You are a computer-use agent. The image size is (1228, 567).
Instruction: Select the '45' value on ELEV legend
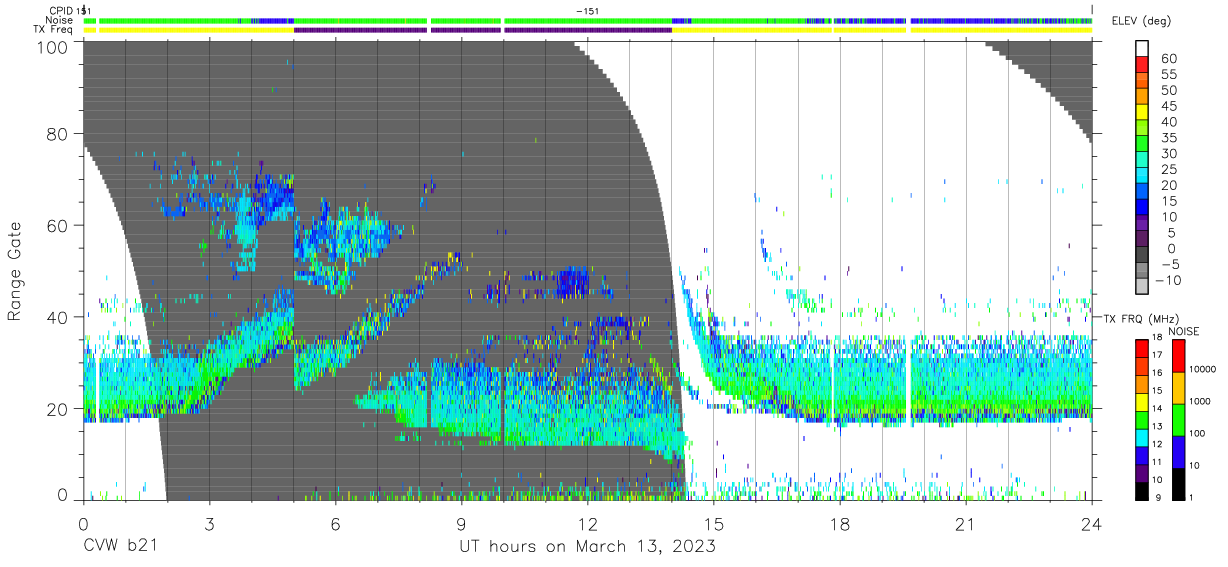(1168, 106)
